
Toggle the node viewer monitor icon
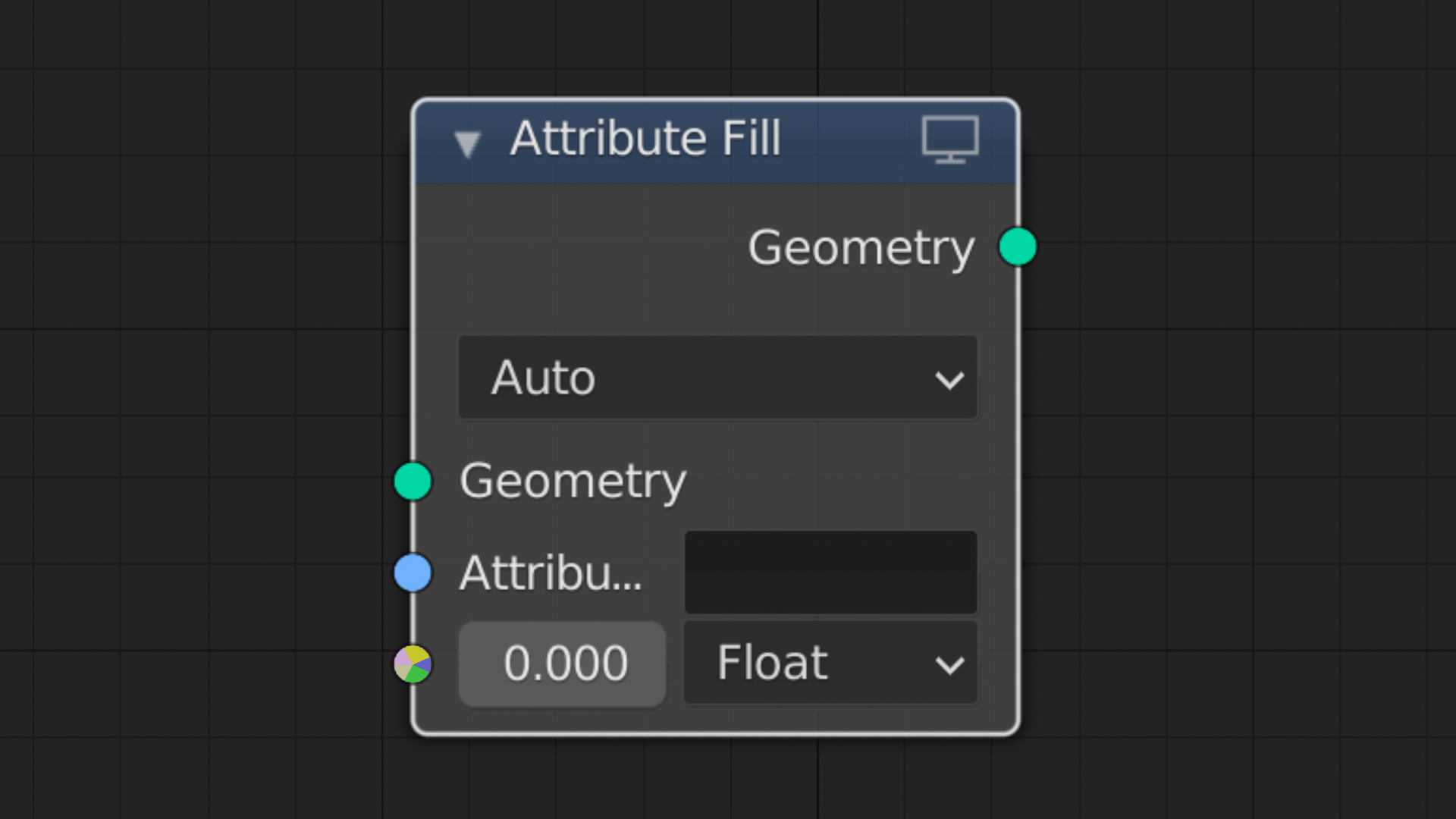coord(950,140)
